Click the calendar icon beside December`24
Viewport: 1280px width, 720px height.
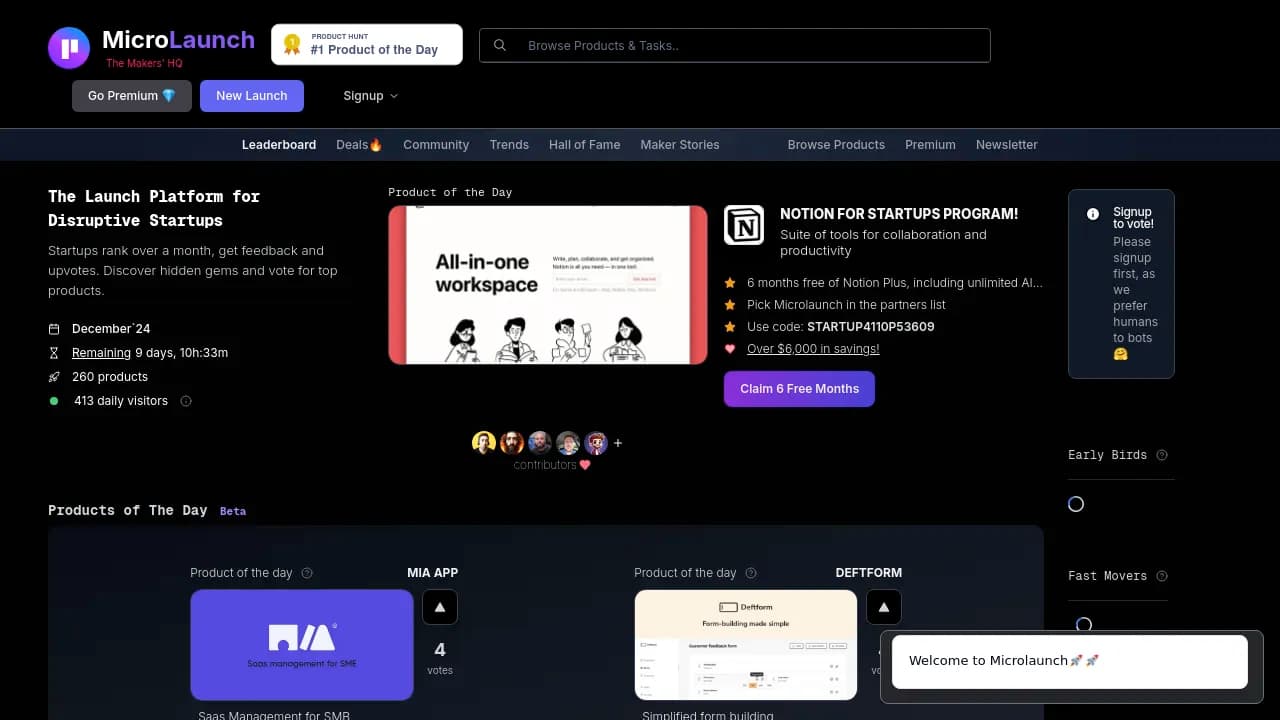[54, 329]
